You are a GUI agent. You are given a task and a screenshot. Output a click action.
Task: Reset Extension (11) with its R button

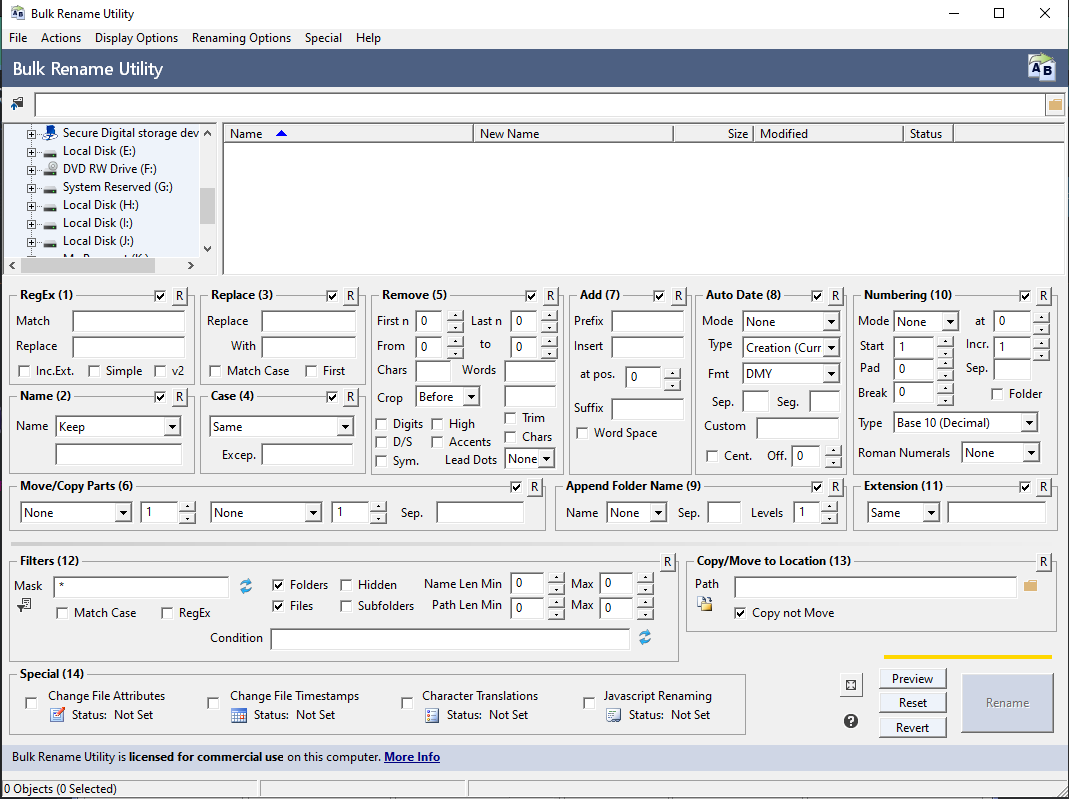(1043, 487)
